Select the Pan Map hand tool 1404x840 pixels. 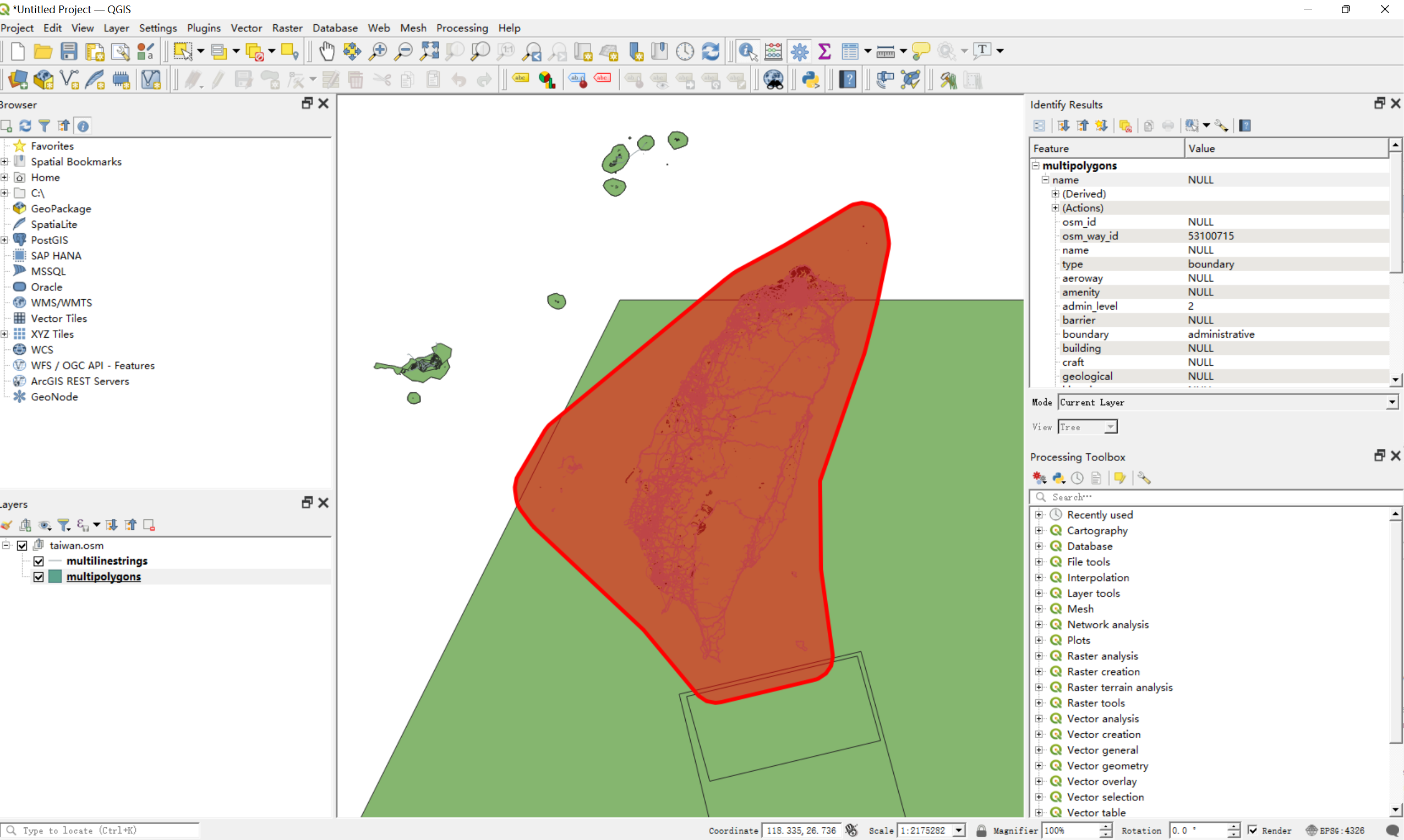(327, 51)
